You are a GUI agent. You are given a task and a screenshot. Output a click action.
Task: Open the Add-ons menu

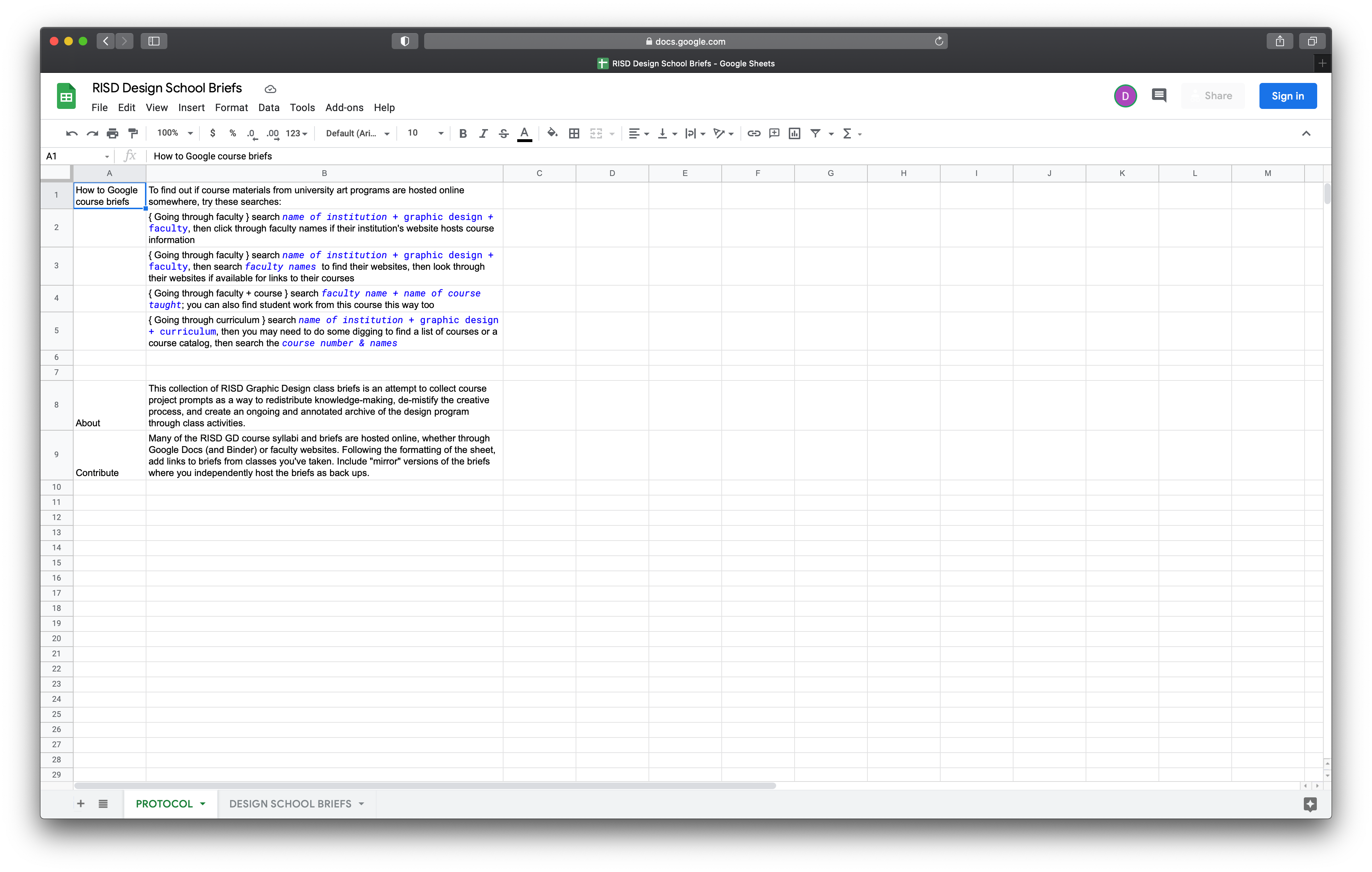344,107
